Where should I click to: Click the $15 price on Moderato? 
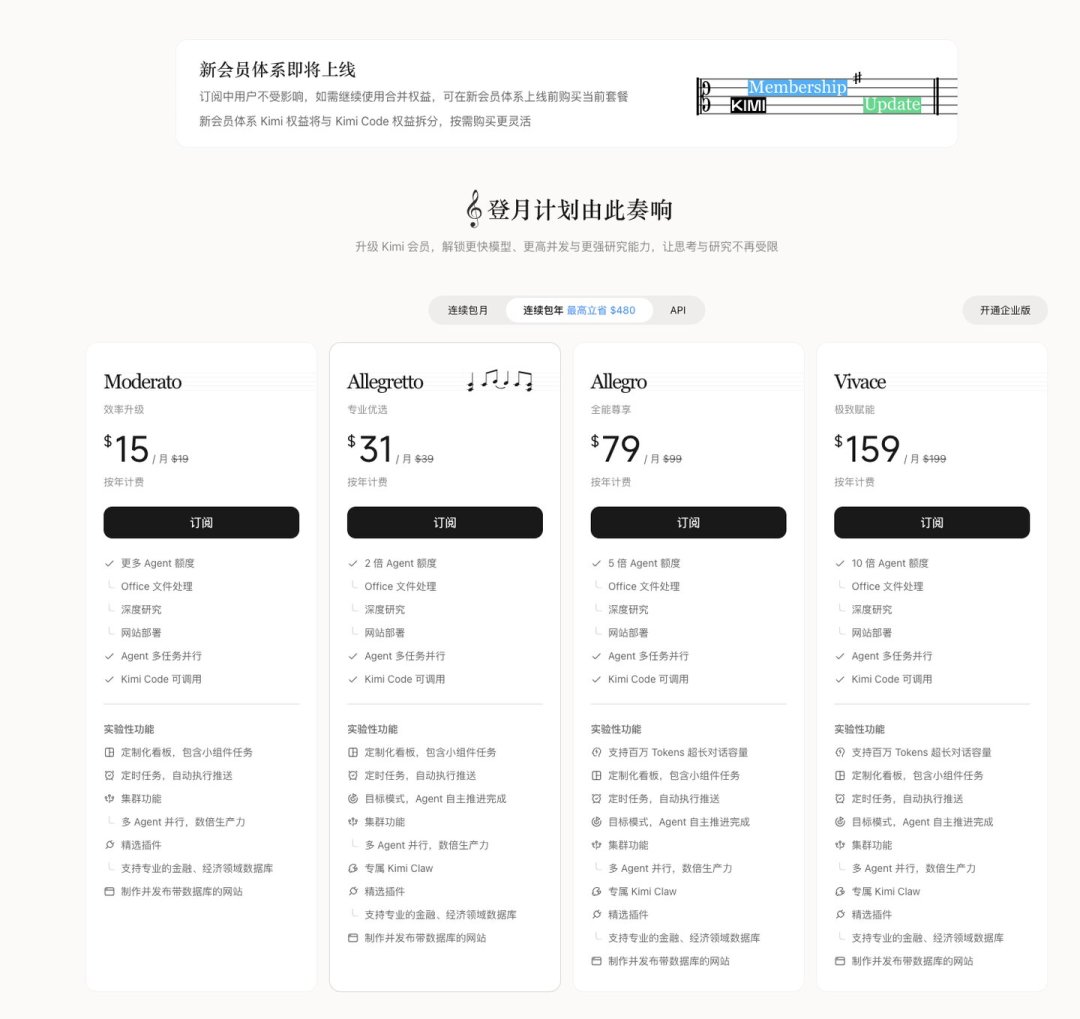tap(126, 449)
